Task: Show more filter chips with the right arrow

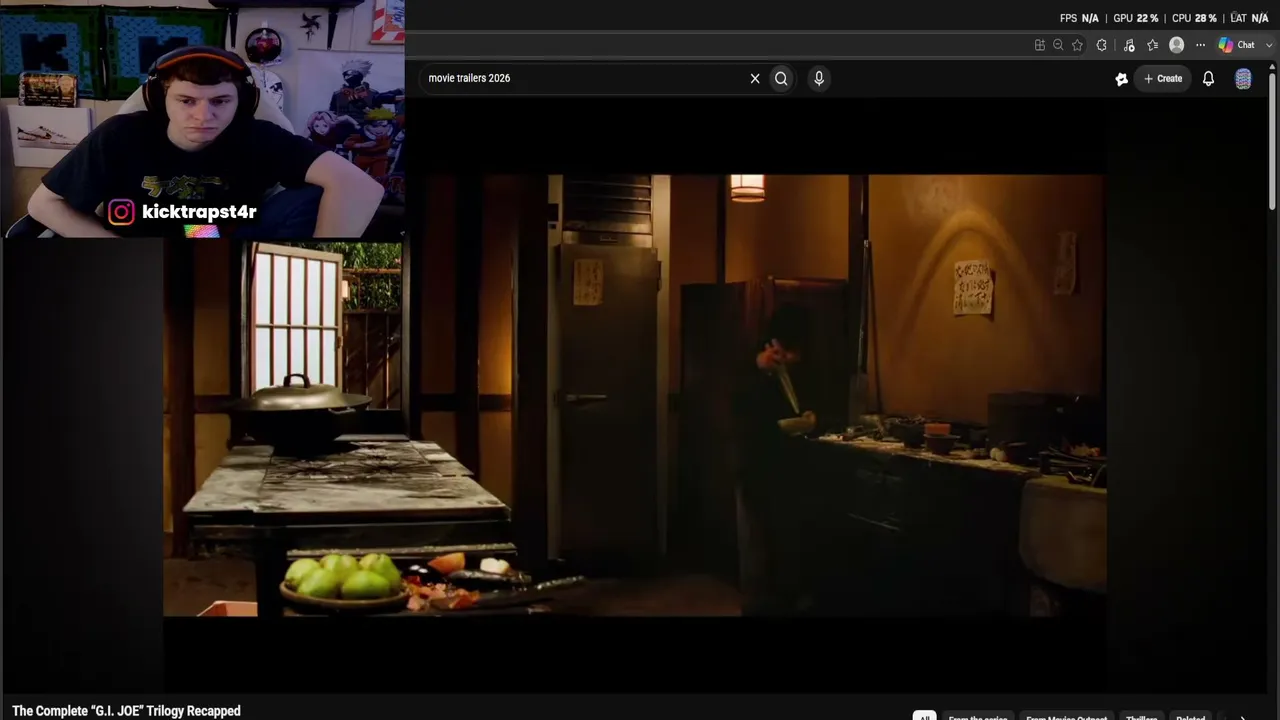Action: (x=1243, y=716)
